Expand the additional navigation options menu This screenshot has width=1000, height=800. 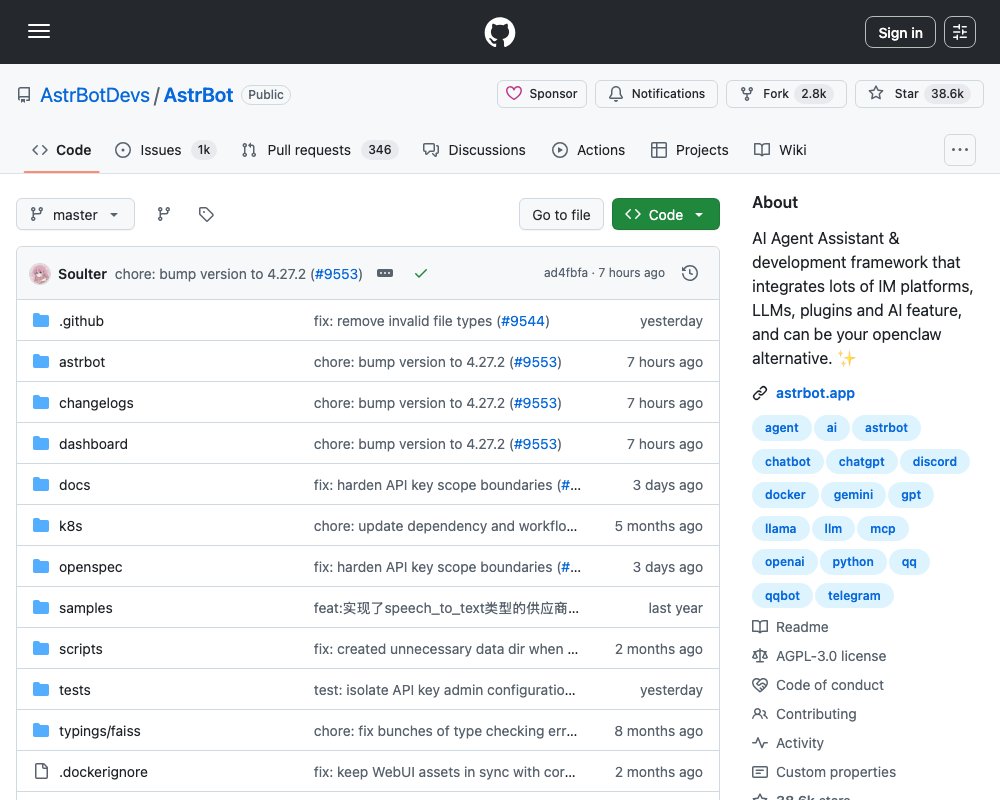click(x=960, y=150)
